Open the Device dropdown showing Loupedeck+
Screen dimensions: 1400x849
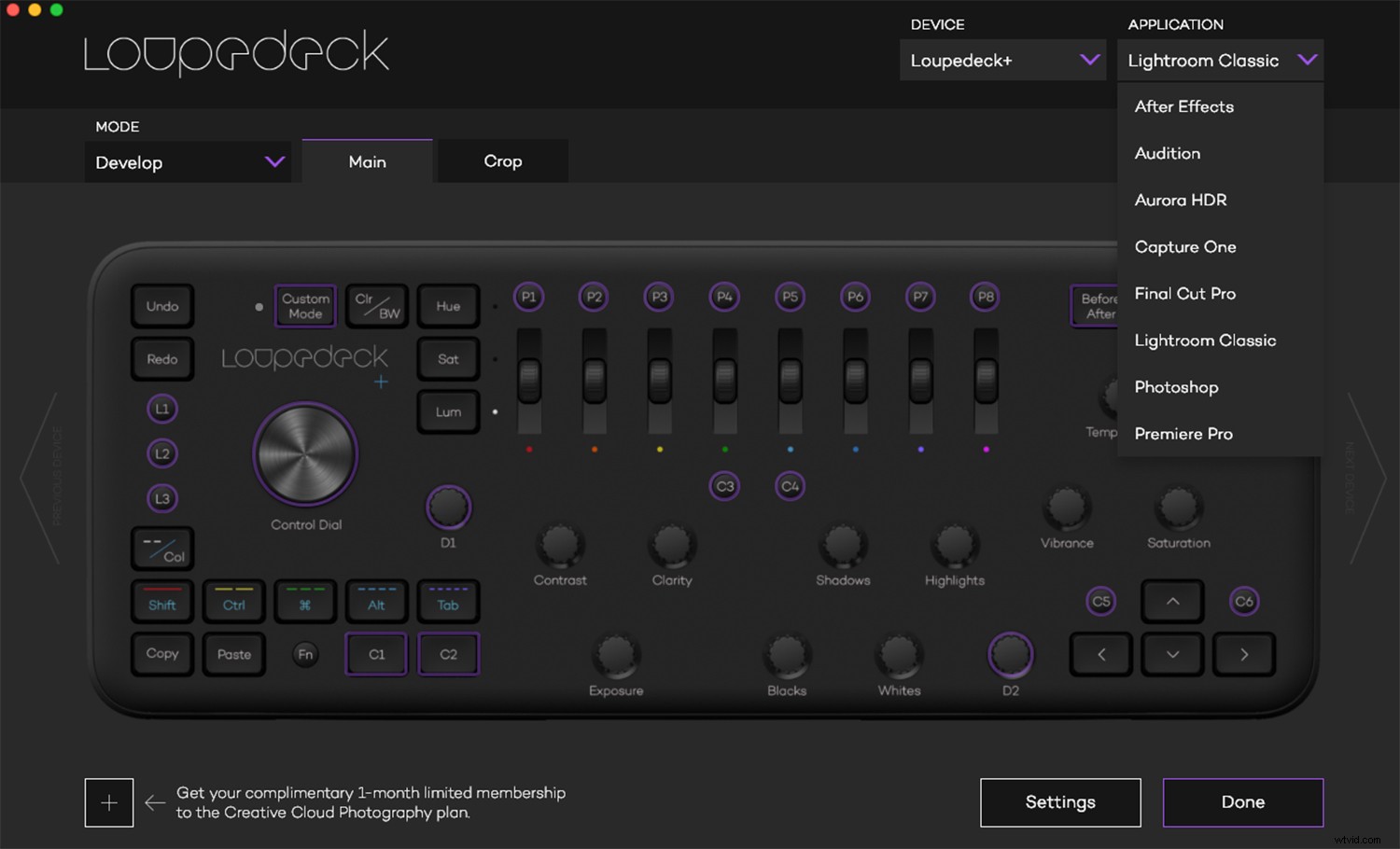[x=1002, y=60]
